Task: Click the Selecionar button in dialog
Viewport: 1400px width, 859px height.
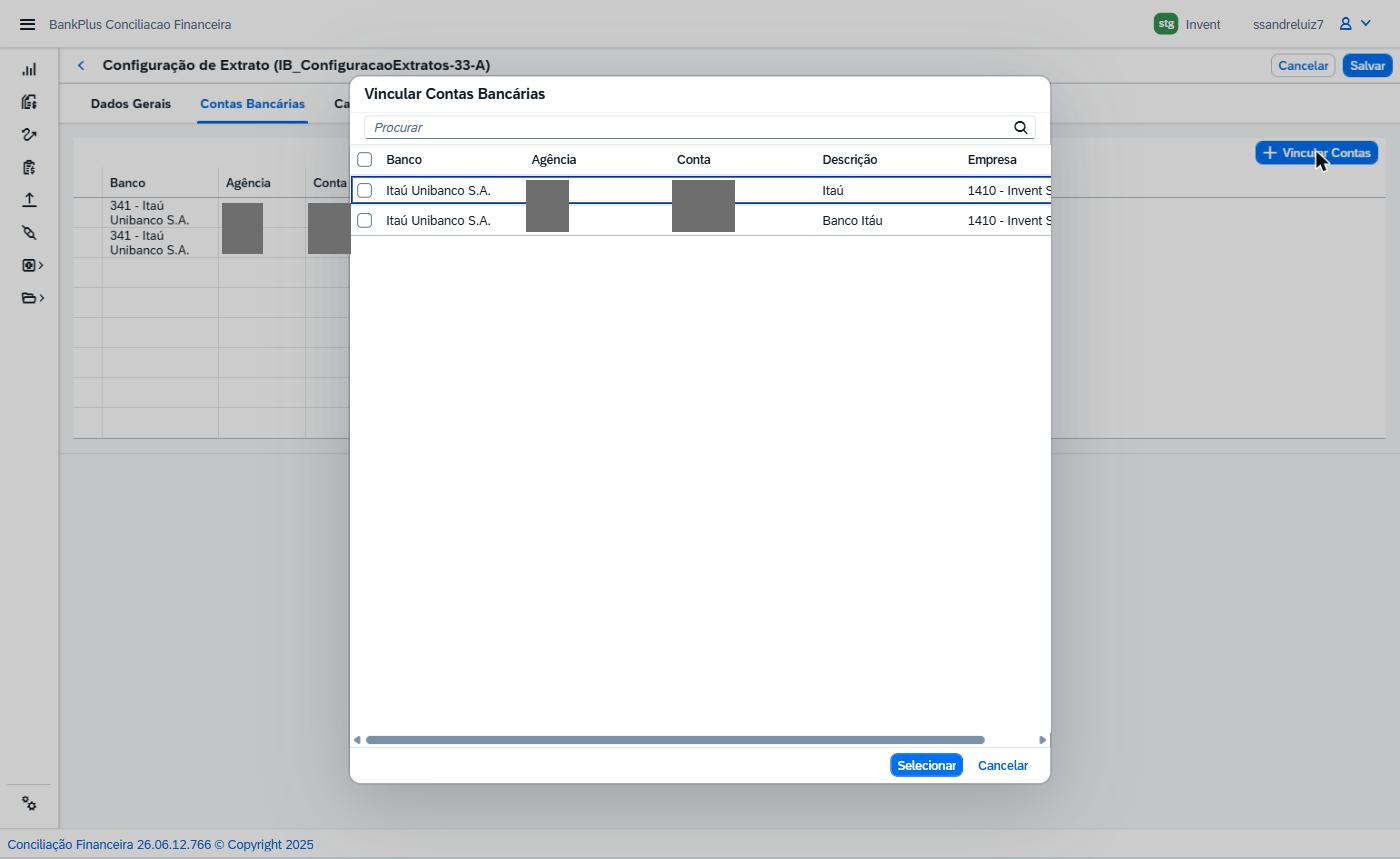Action: [x=926, y=765]
